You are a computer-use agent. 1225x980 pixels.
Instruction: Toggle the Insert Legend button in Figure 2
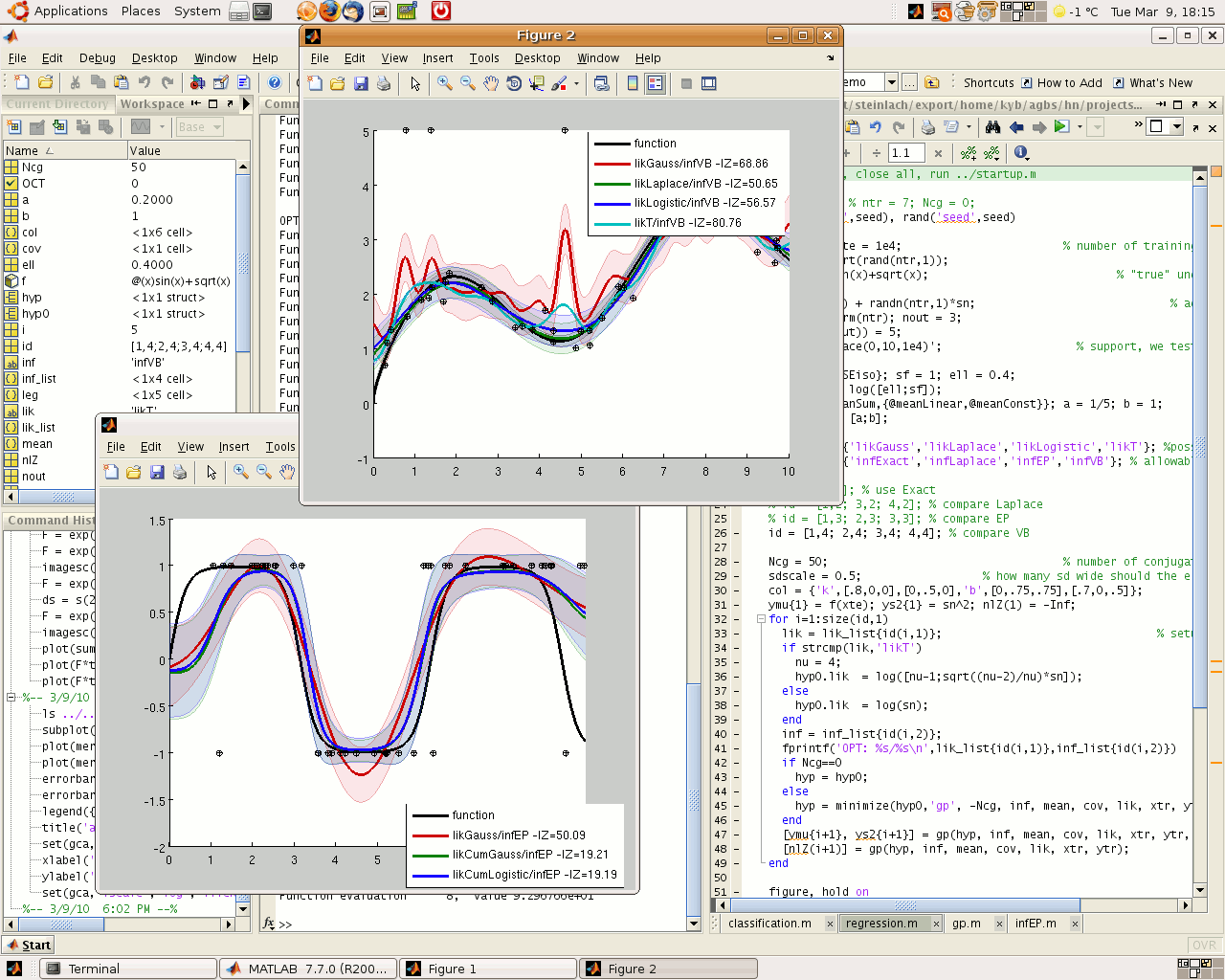pos(655,83)
